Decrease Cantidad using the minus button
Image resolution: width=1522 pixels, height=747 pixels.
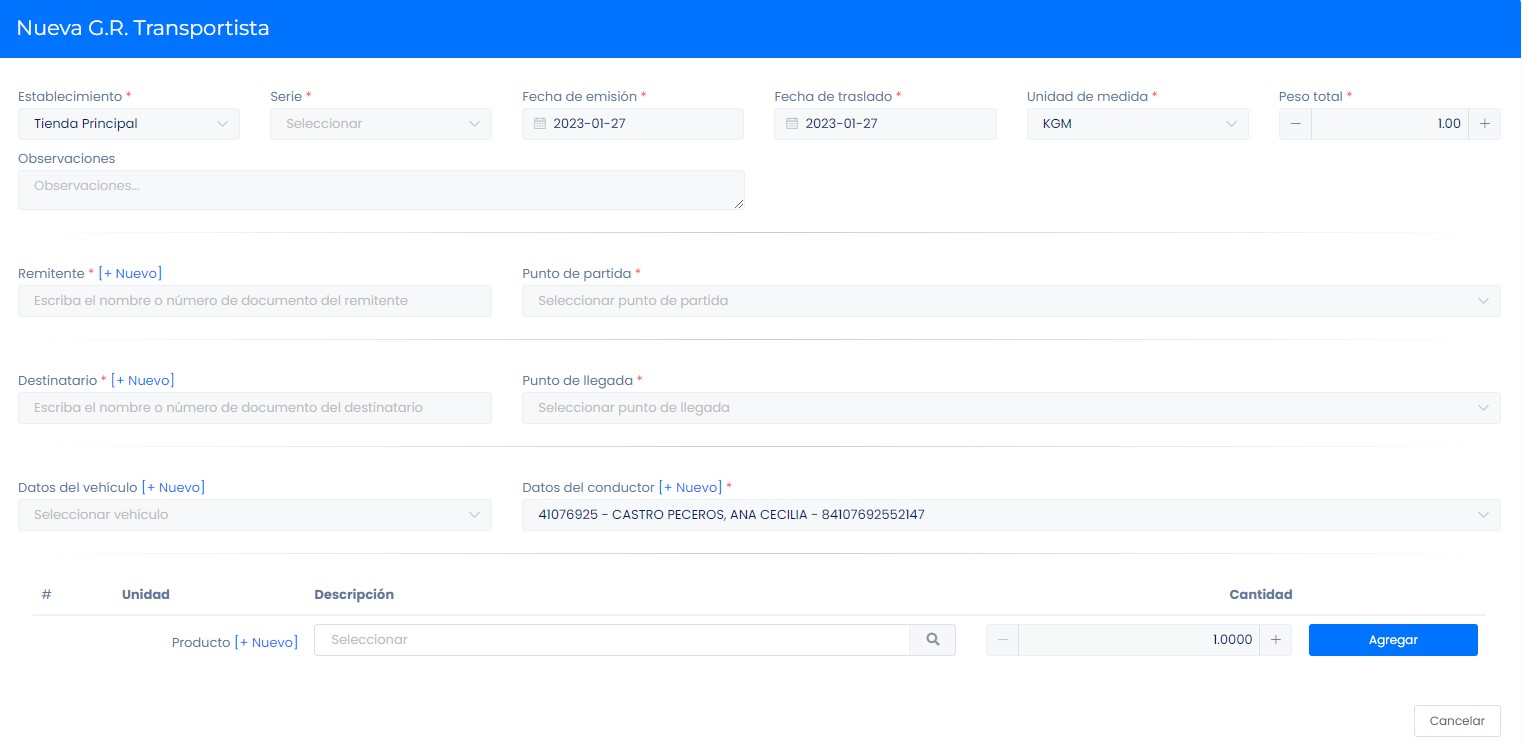coord(1002,640)
